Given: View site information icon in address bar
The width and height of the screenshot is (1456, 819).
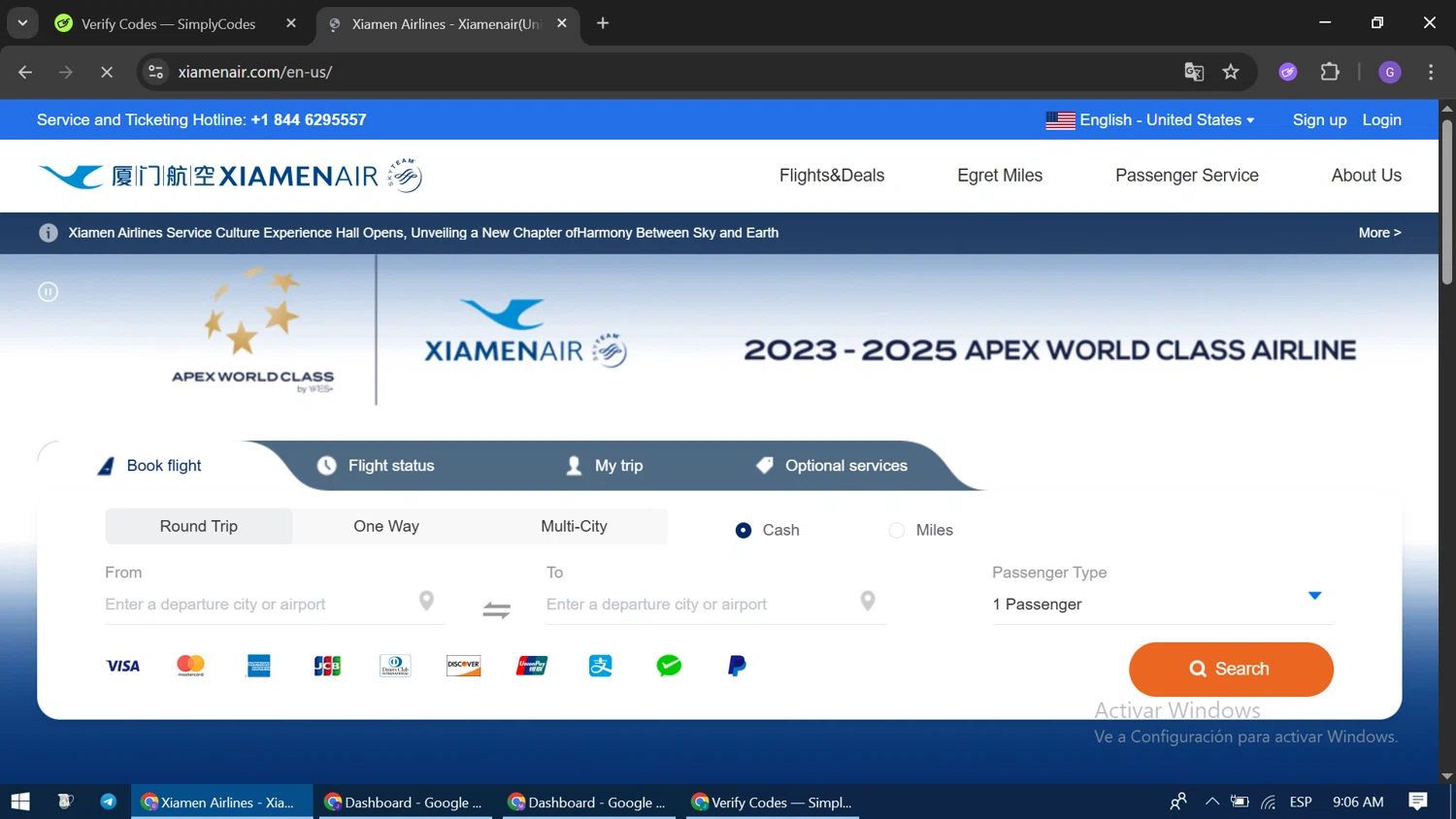Looking at the screenshot, I should [155, 72].
